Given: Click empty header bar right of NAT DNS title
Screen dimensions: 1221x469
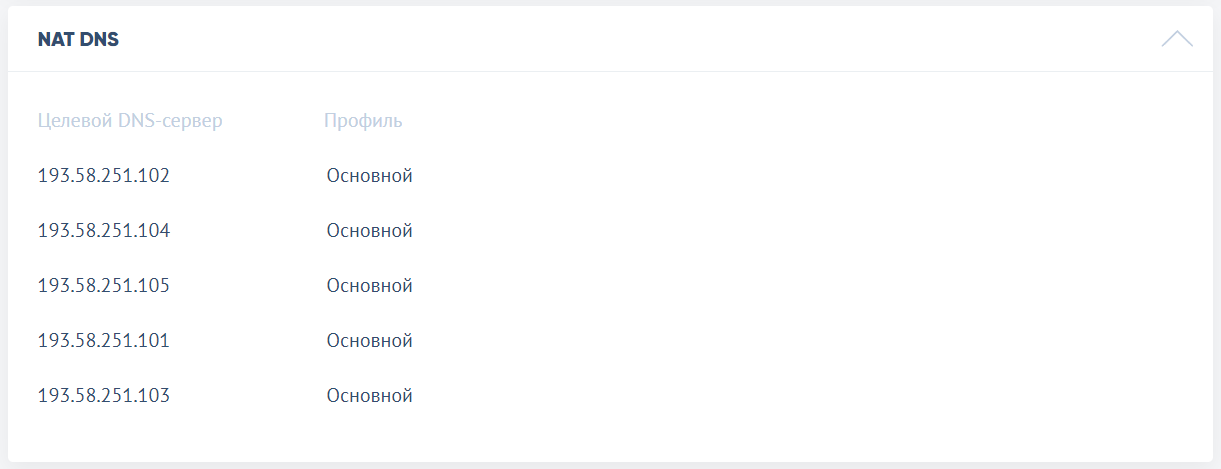Looking at the screenshot, I should [x=640, y=39].
